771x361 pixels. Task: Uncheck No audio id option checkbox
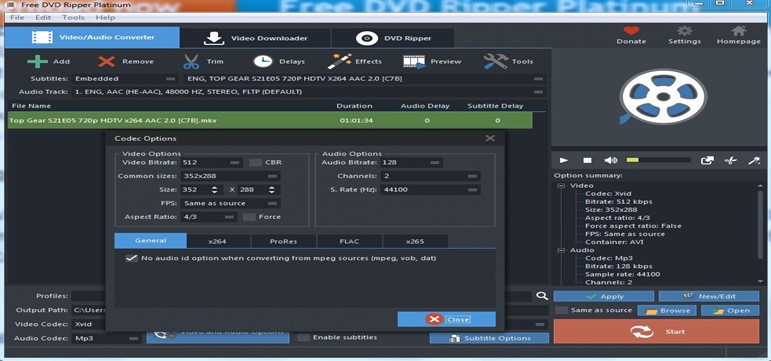click(131, 258)
